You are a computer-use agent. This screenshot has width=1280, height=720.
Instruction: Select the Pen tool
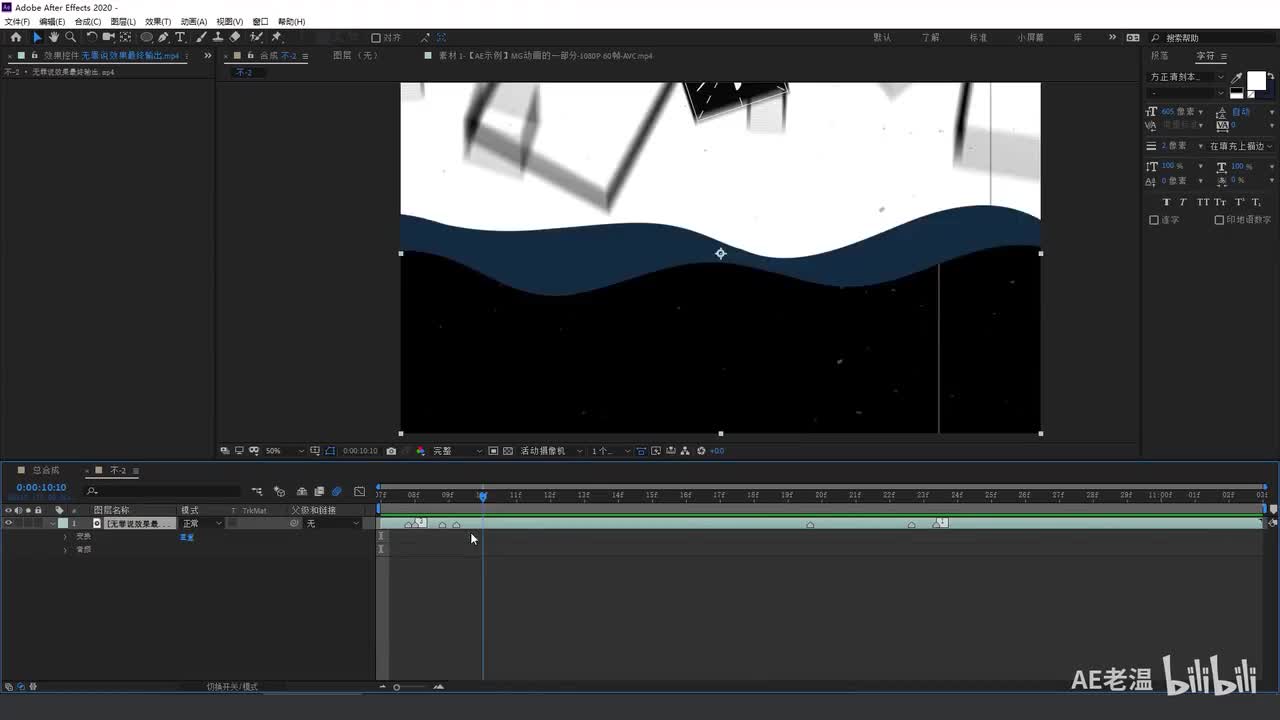point(163,37)
